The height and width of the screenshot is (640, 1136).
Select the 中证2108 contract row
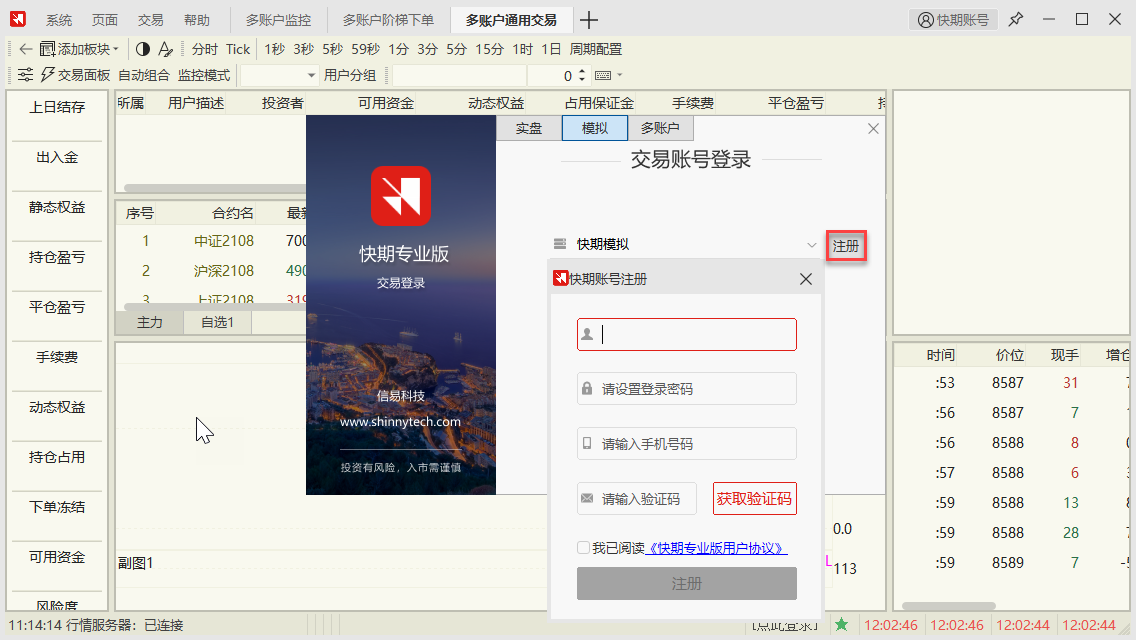211,241
